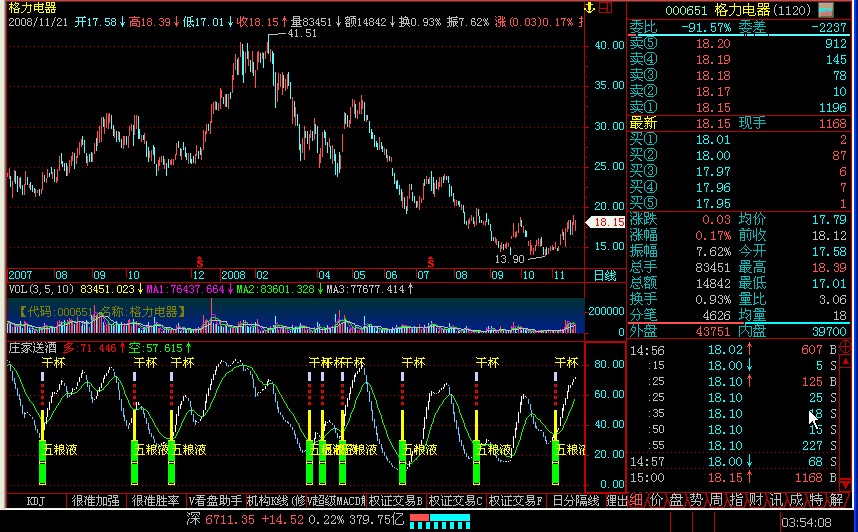Select the 很准胜率 indicator tab

[x=156, y=501]
